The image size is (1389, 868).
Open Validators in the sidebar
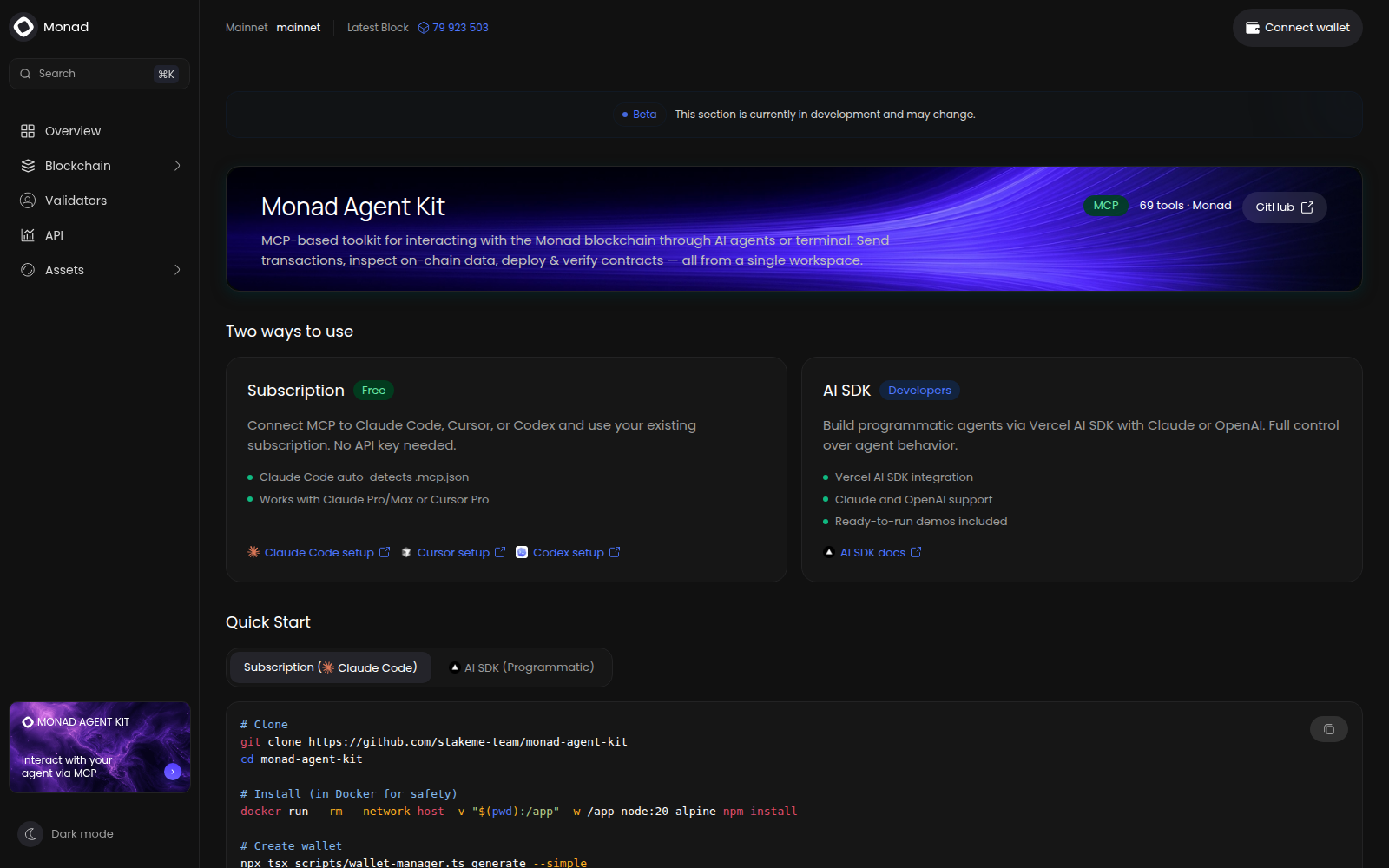[100, 201]
